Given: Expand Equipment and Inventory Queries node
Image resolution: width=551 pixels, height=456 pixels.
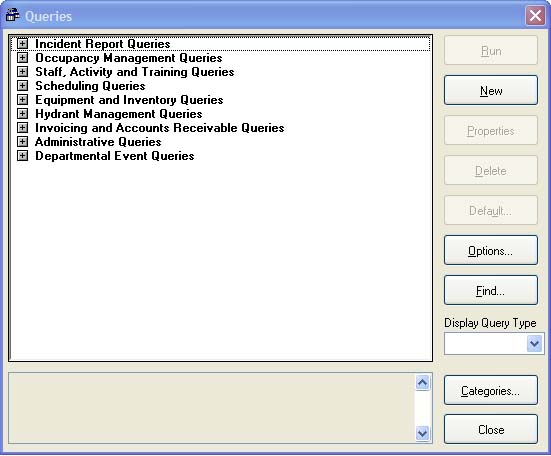Looking at the screenshot, I should pos(22,100).
